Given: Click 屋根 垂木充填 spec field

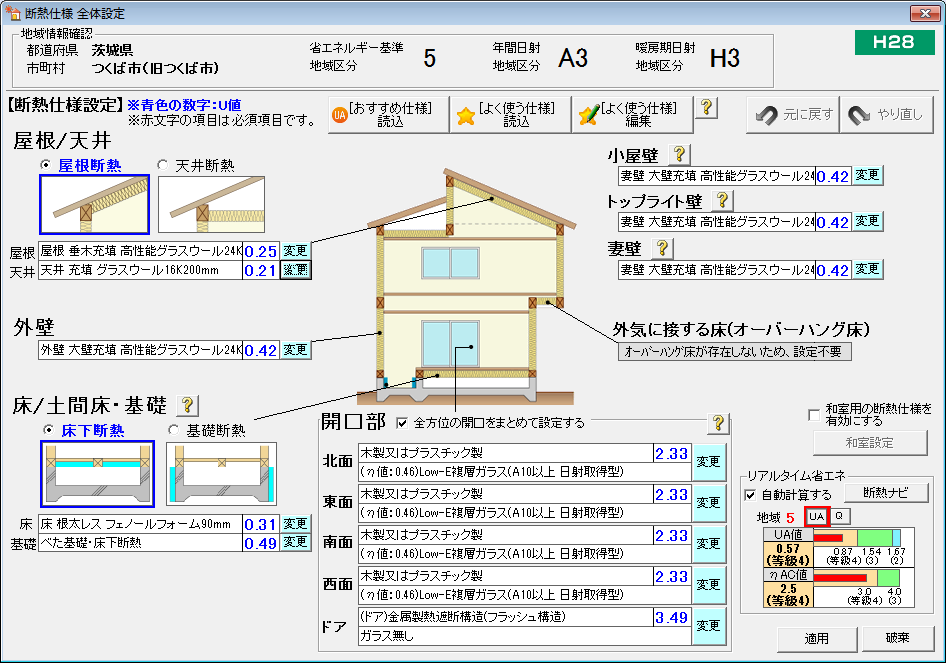Looking at the screenshot, I should point(141,251).
